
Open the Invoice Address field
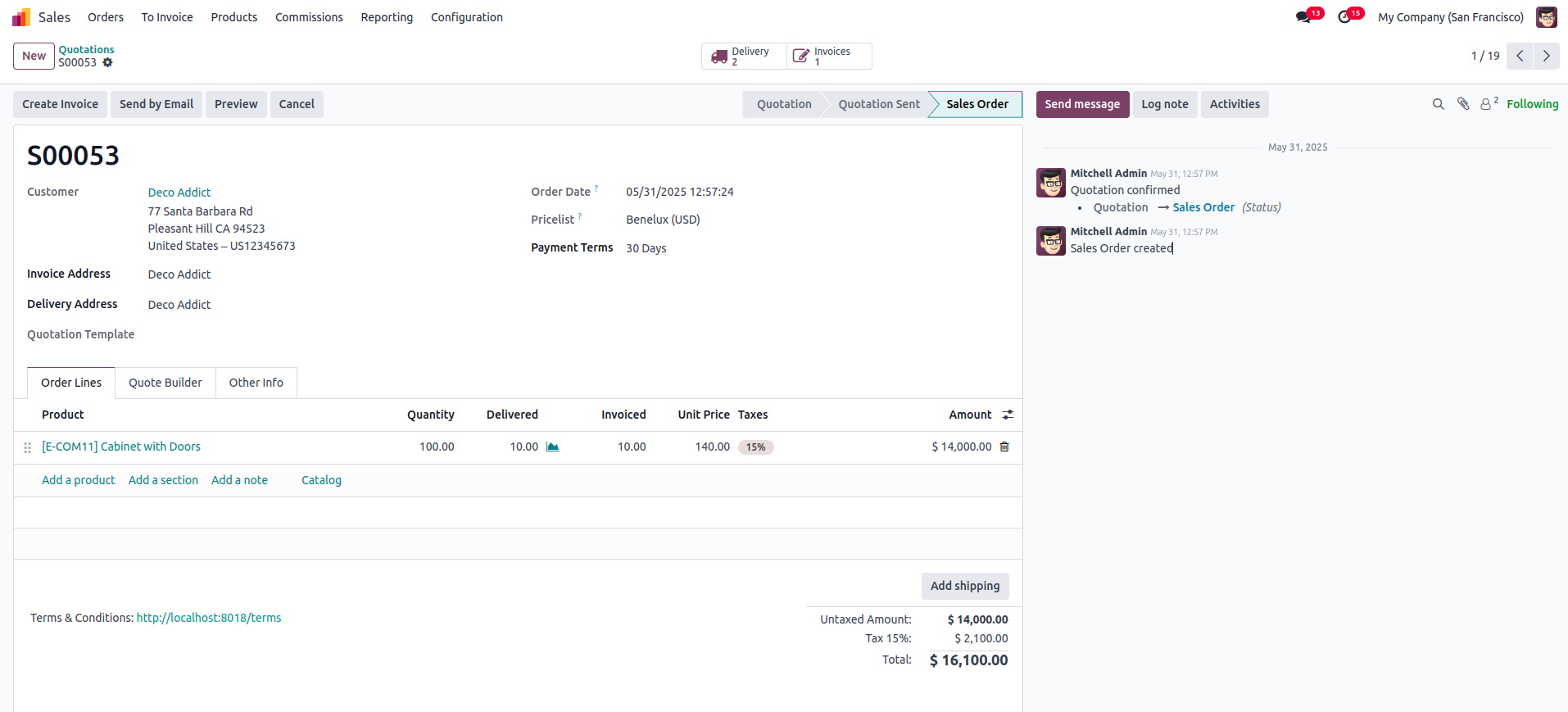click(179, 274)
